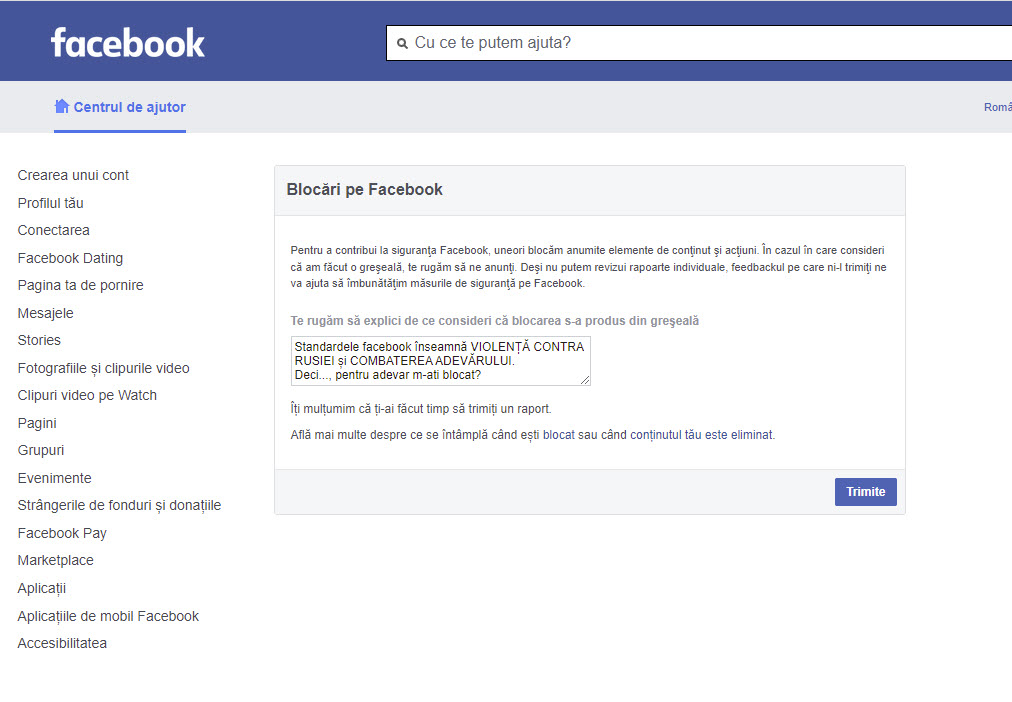
Task: Open 'Stories' help section
Action: tap(39, 340)
